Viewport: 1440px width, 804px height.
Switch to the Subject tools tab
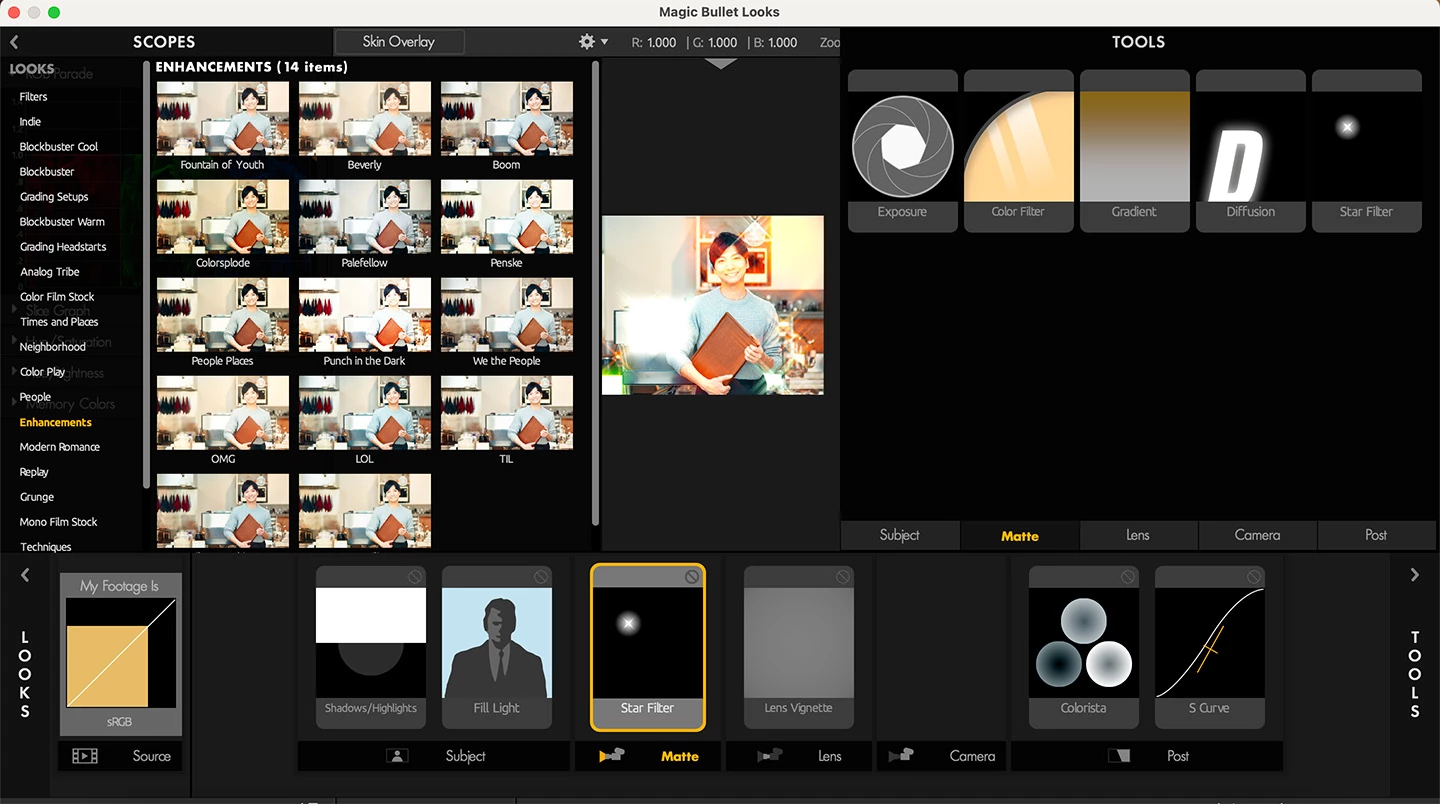click(x=900, y=535)
